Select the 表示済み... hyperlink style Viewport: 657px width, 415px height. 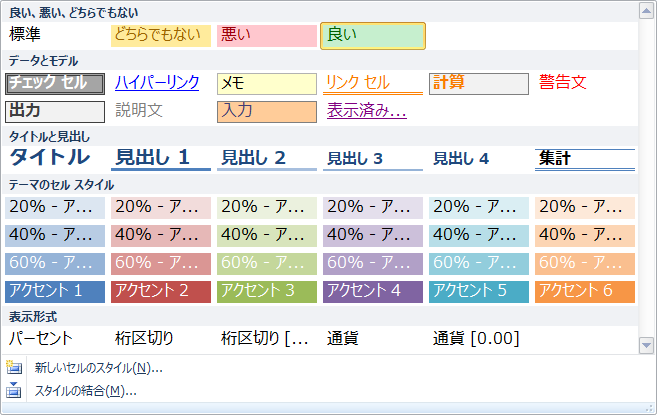[373, 112]
